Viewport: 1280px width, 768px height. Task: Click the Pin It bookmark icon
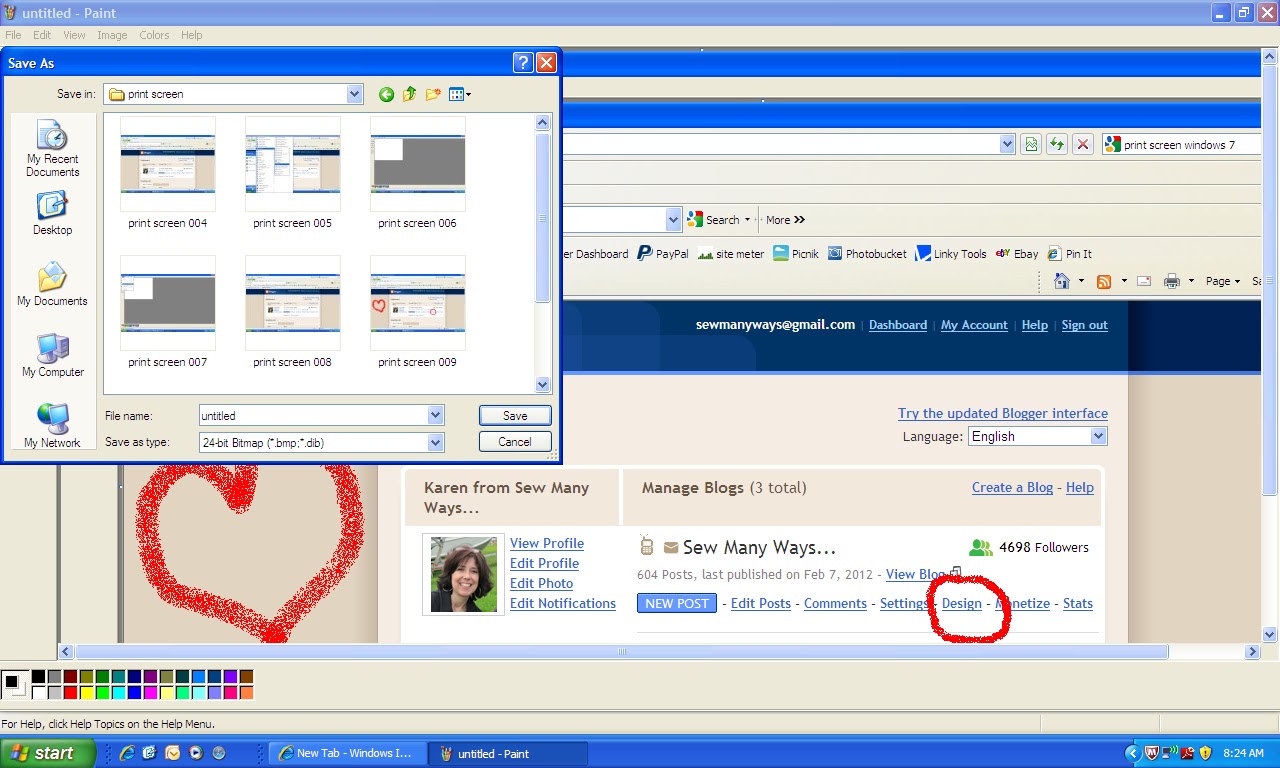tap(1053, 253)
